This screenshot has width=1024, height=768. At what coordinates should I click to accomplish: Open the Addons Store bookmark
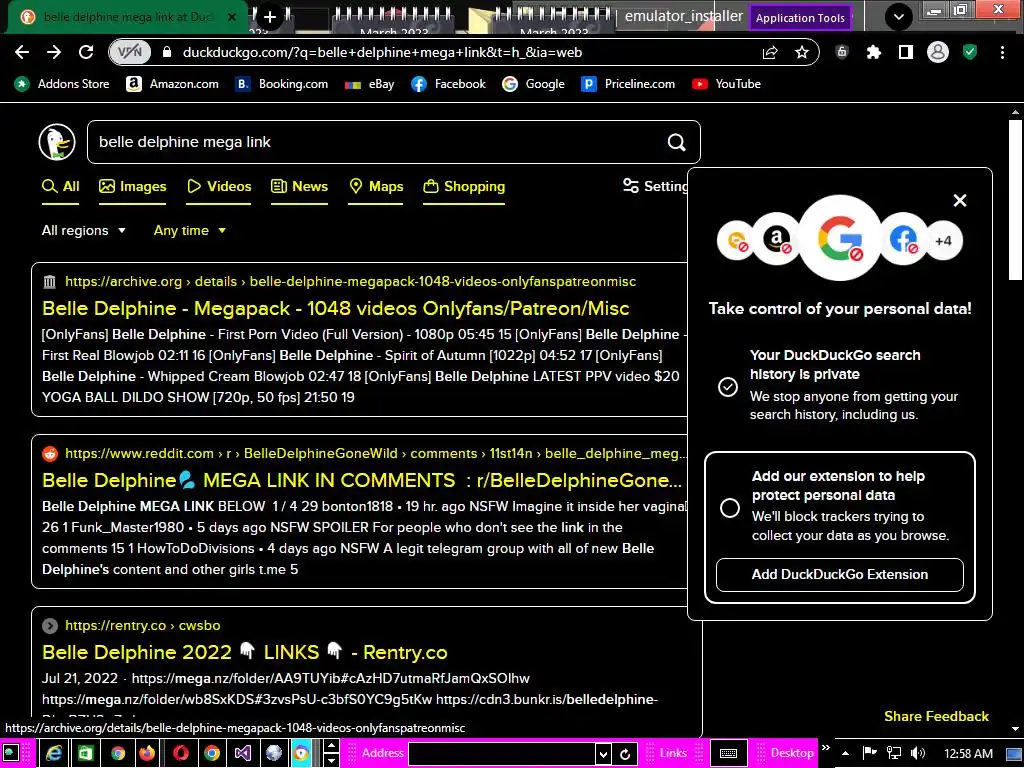[62, 84]
